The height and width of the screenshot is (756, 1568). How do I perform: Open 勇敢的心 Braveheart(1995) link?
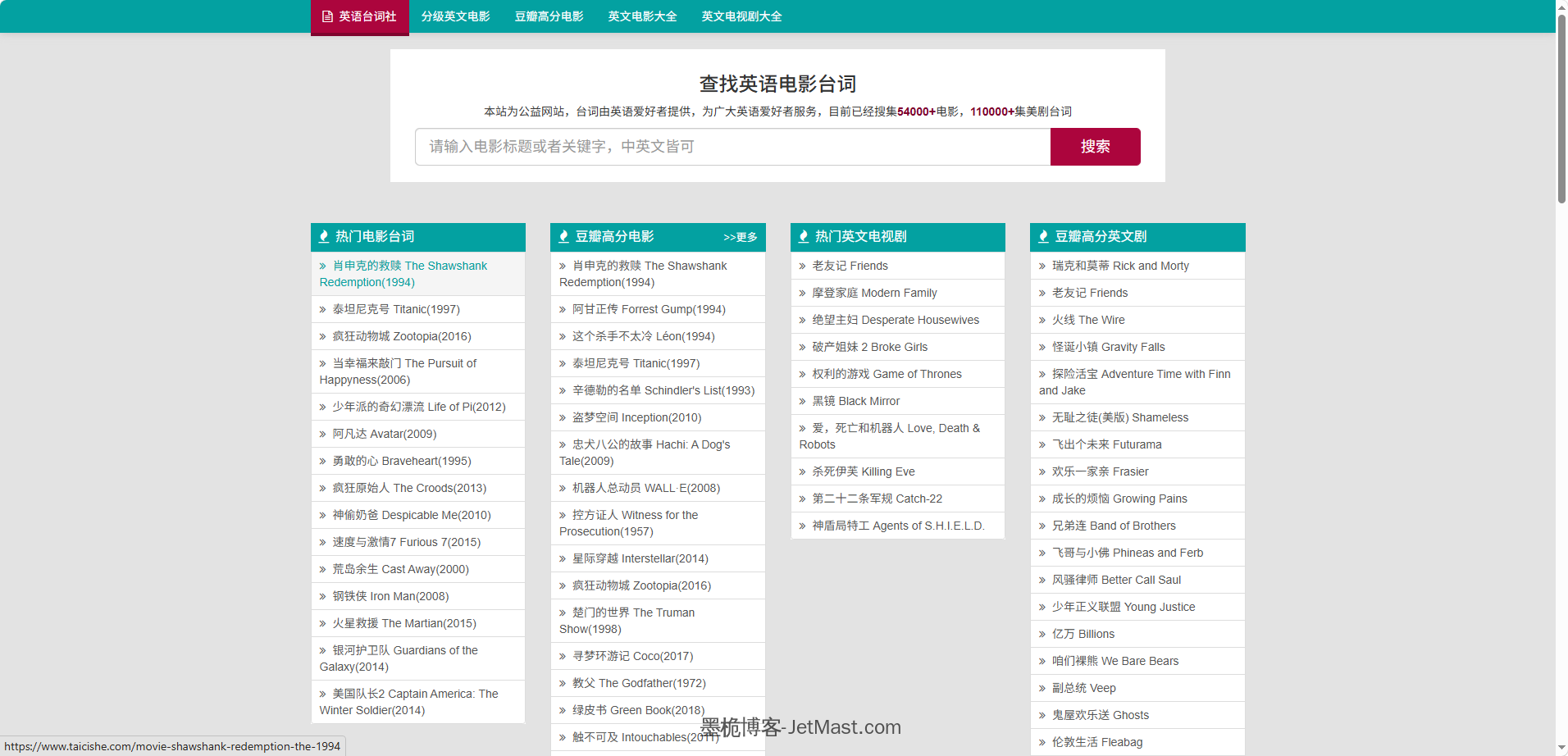click(402, 461)
